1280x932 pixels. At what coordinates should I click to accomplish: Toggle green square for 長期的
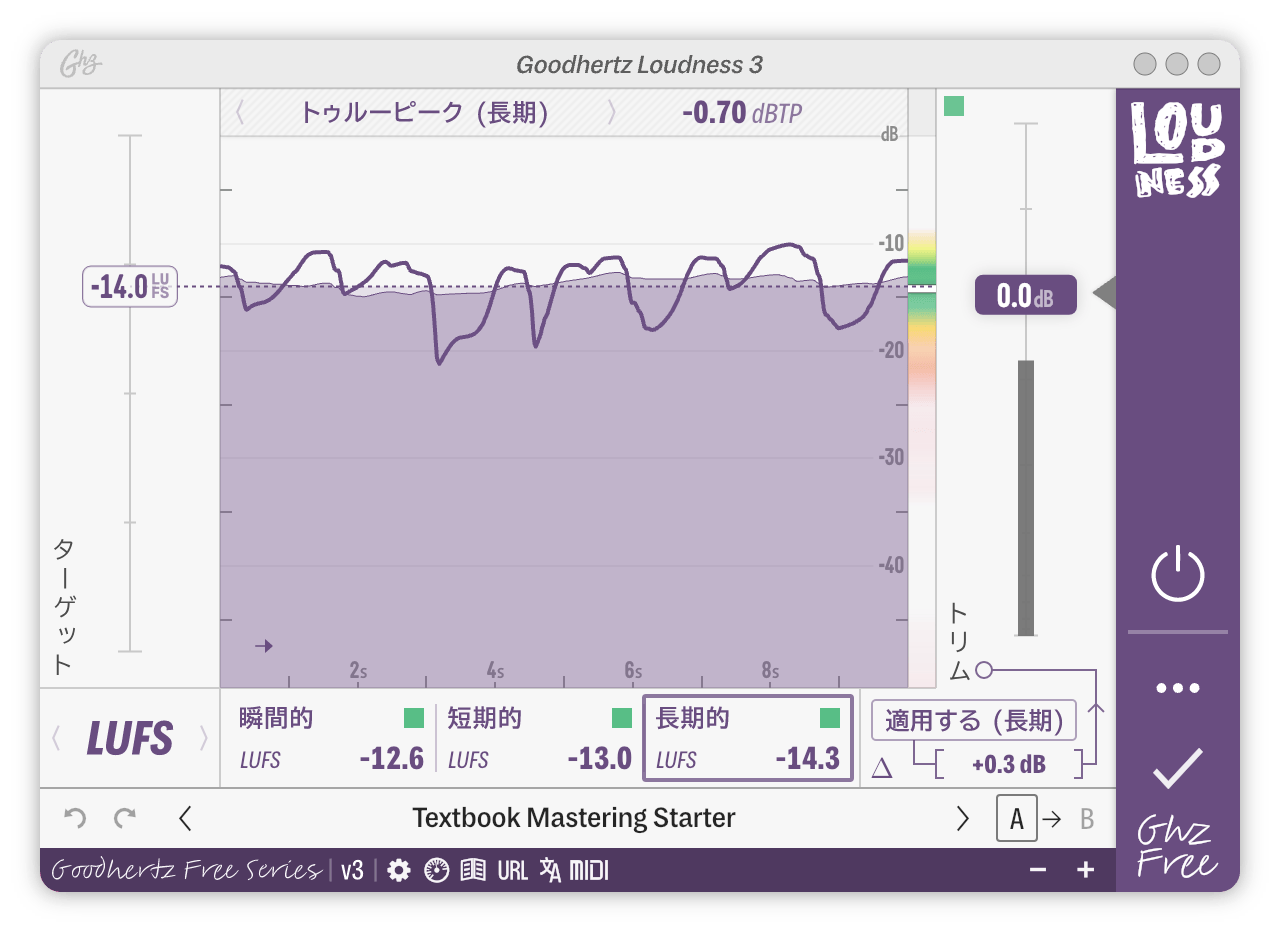coord(830,718)
